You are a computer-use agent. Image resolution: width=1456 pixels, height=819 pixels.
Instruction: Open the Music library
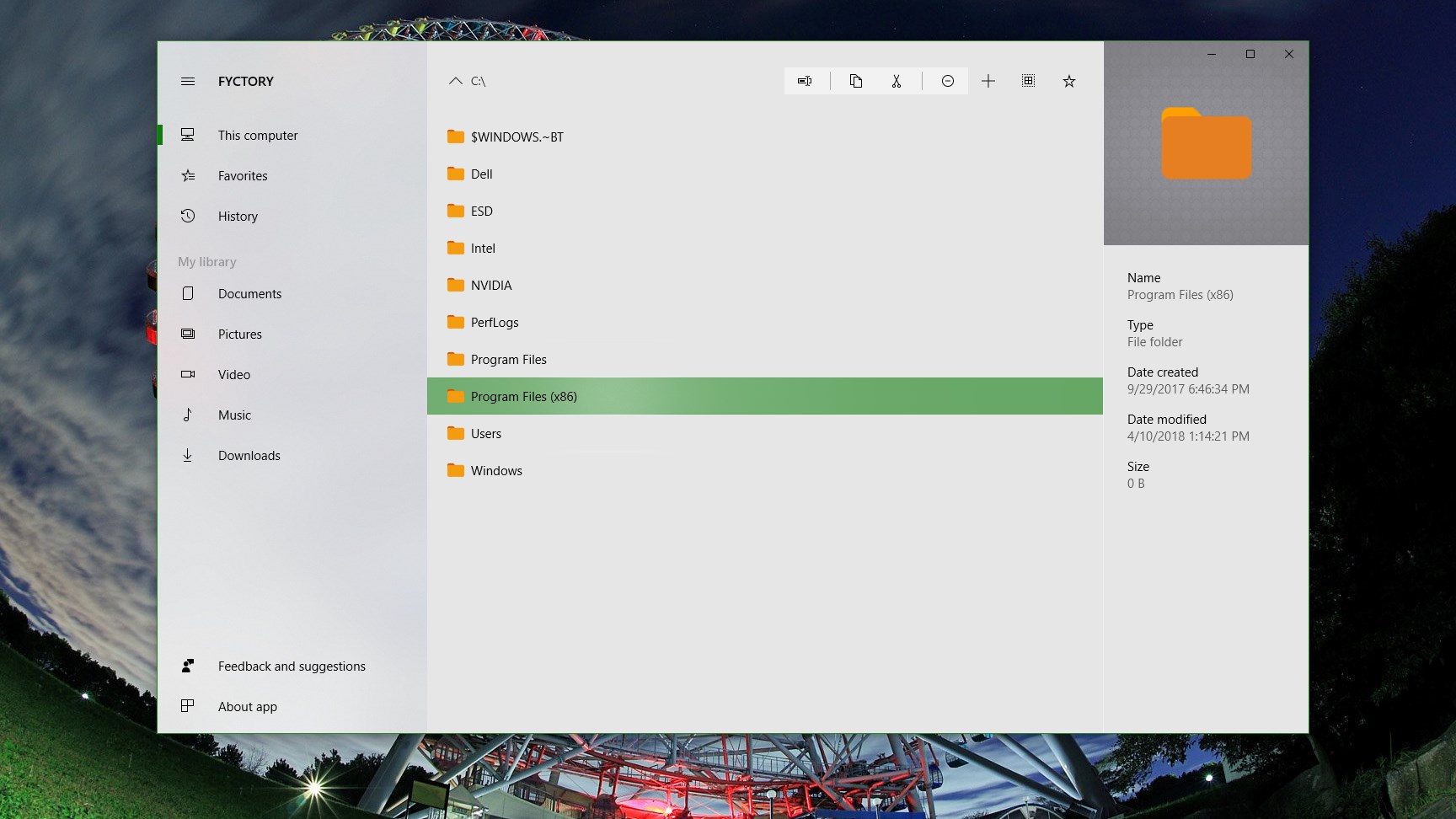pyautogui.click(x=292, y=415)
